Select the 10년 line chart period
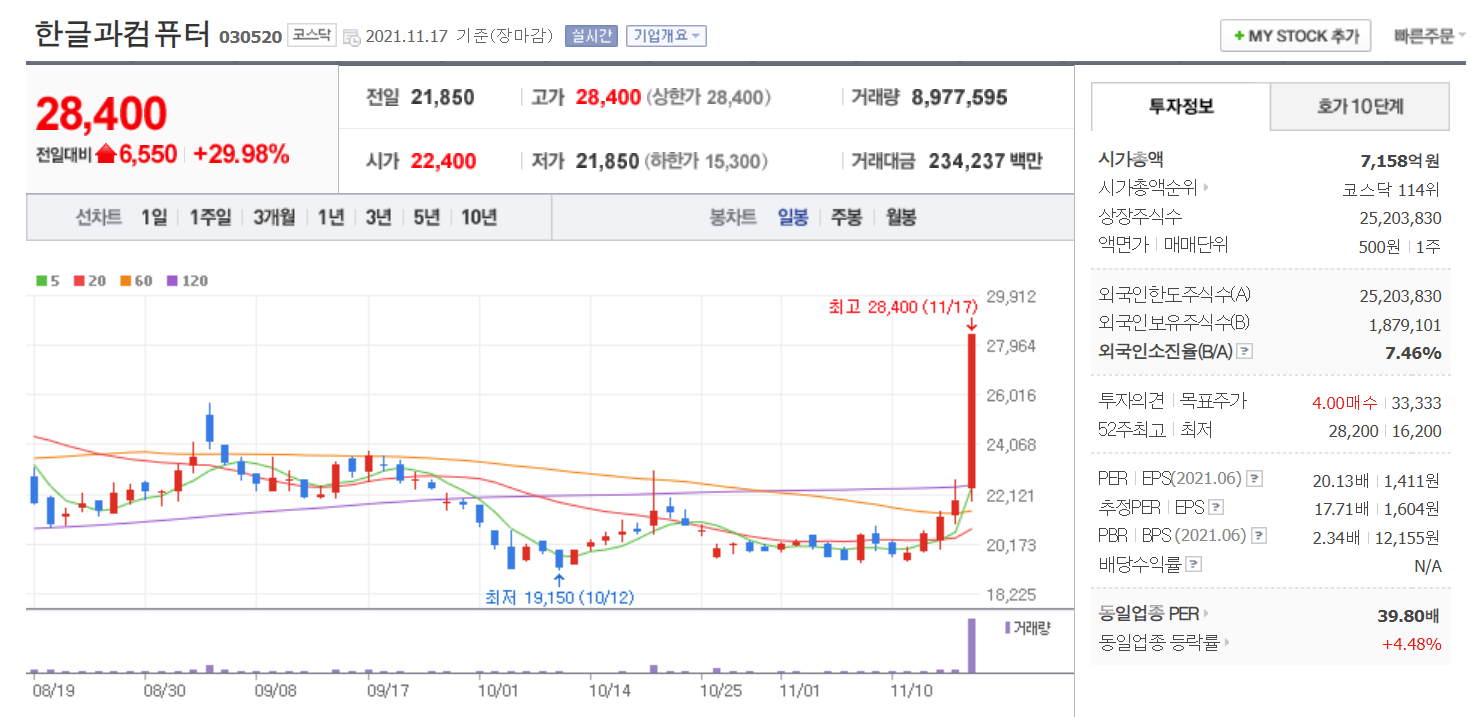The width and height of the screenshot is (1481, 717). [479, 217]
